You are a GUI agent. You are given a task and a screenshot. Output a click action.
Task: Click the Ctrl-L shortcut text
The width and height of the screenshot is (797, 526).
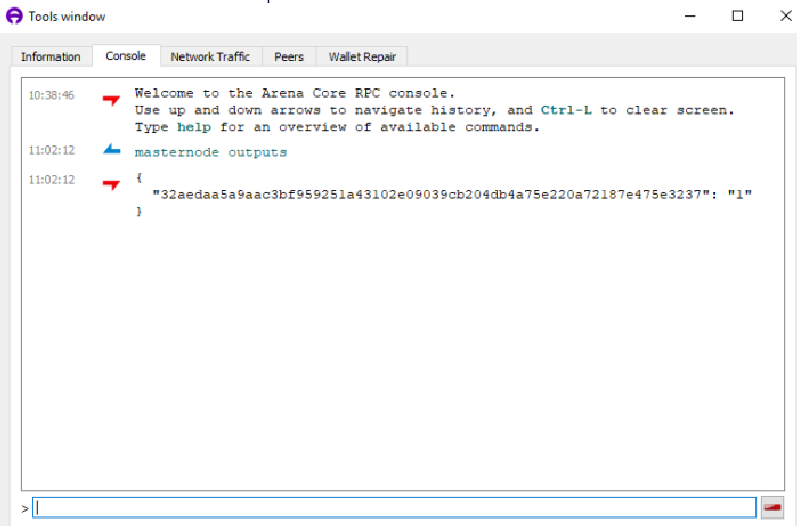(x=566, y=110)
